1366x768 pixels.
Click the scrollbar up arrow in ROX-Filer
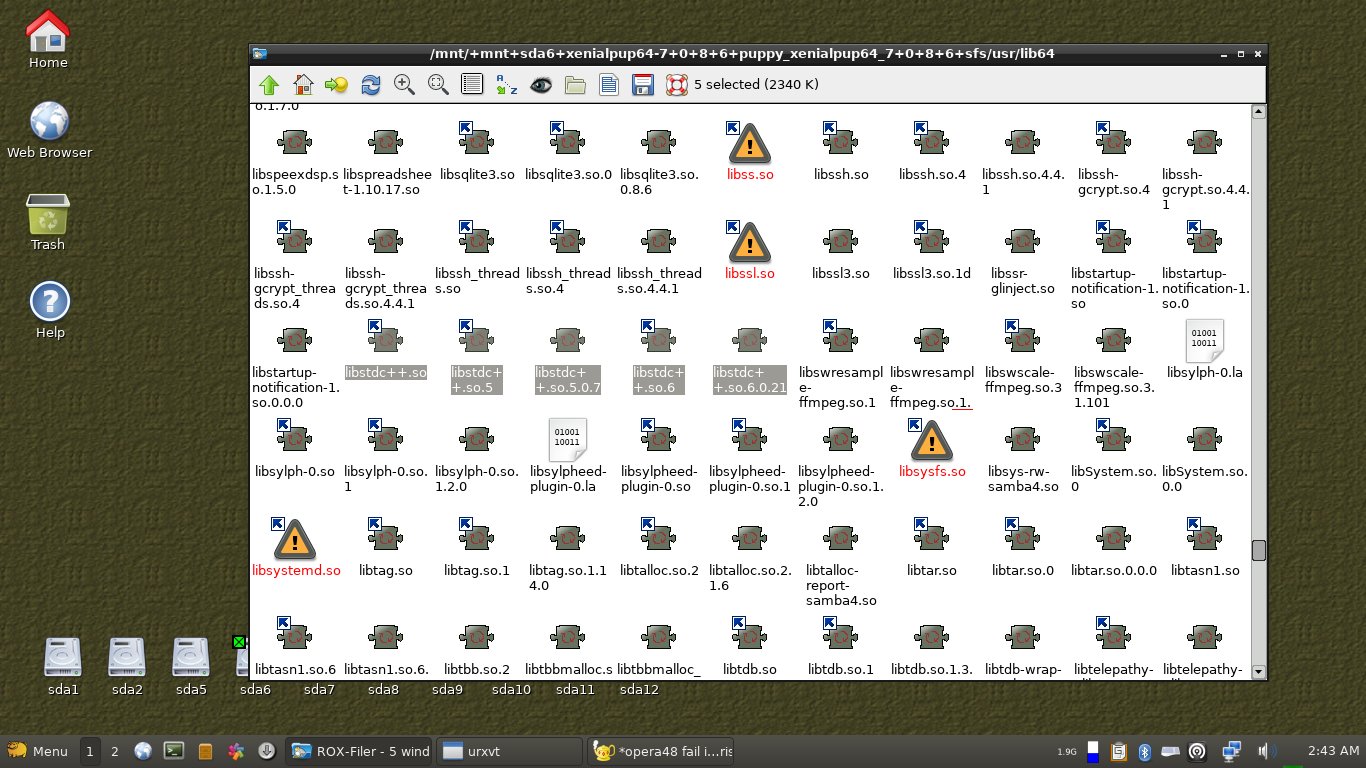(x=1259, y=111)
